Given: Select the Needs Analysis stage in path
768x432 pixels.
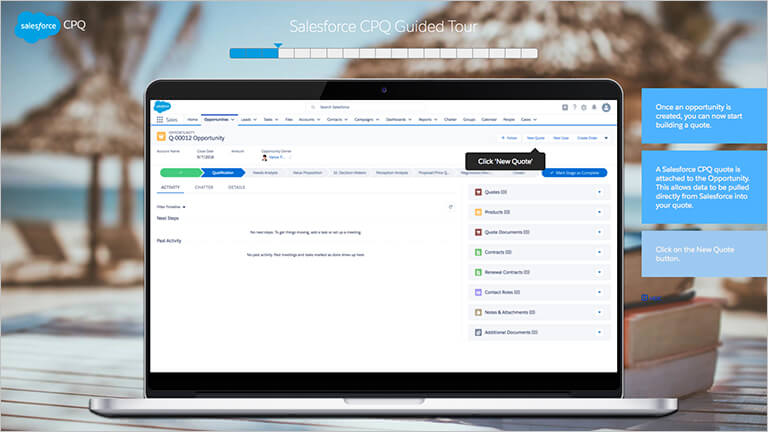Looking at the screenshot, I should click(265, 172).
